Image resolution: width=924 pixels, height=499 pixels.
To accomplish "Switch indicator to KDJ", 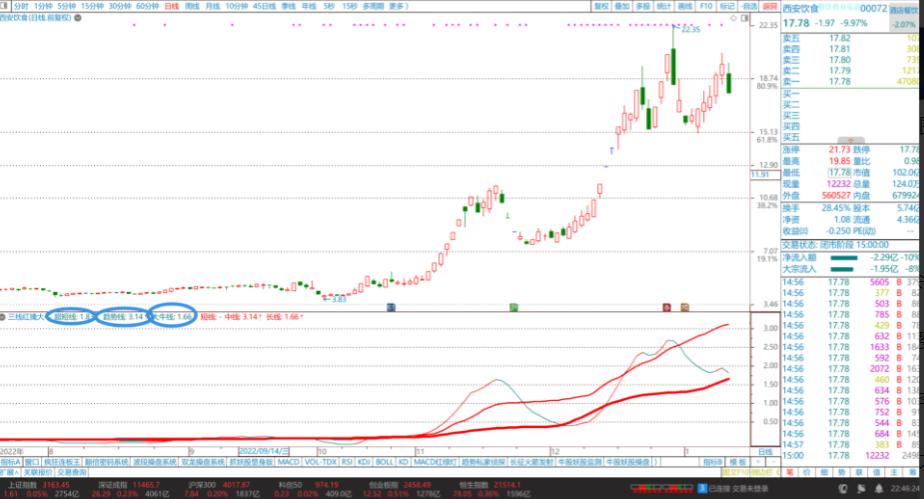I will (x=364, y=462).
